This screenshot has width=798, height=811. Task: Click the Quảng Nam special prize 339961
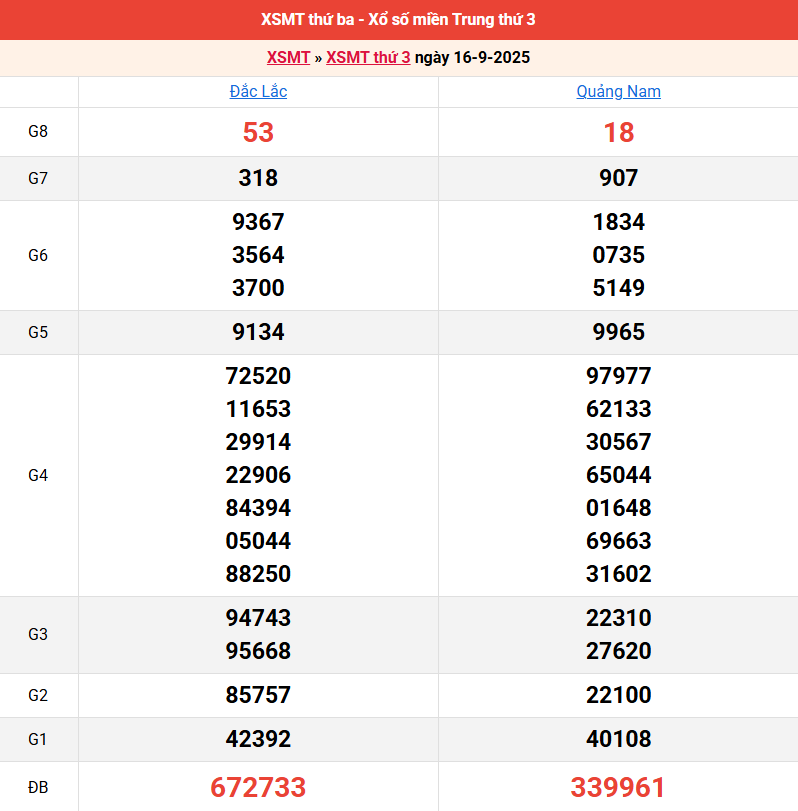[618, 787]
